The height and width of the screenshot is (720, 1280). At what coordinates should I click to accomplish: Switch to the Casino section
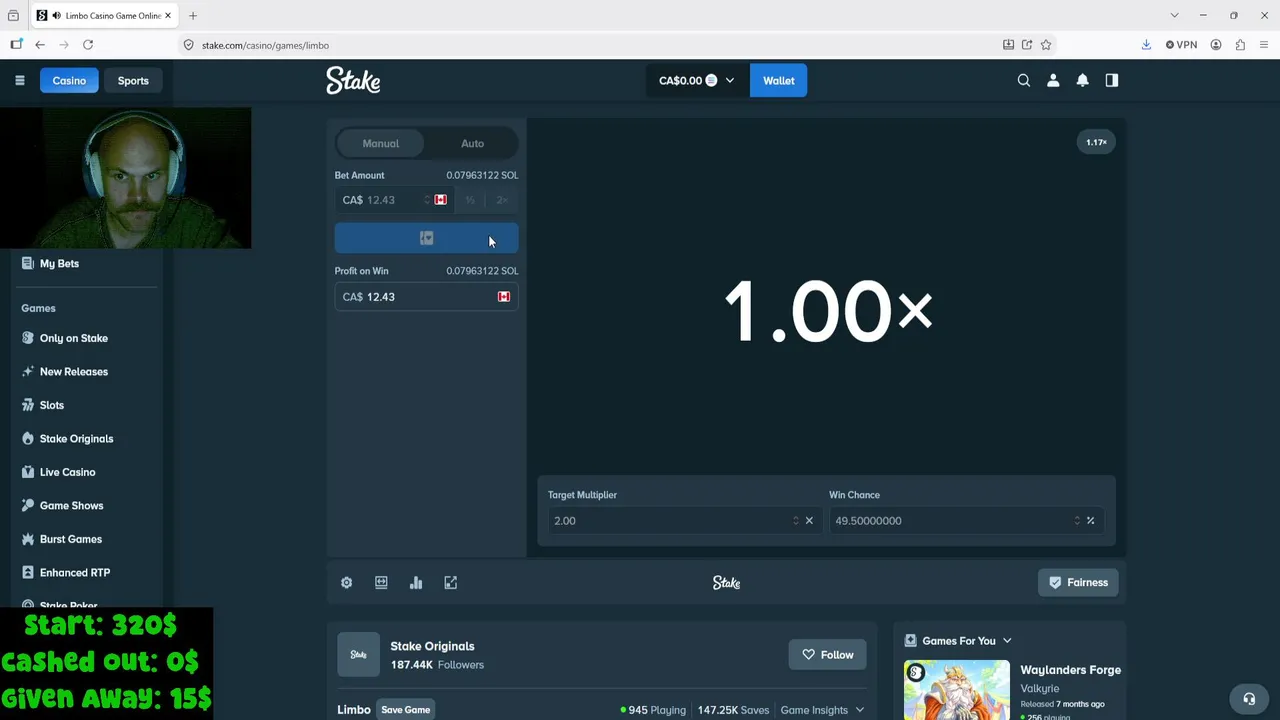[69, 81]
